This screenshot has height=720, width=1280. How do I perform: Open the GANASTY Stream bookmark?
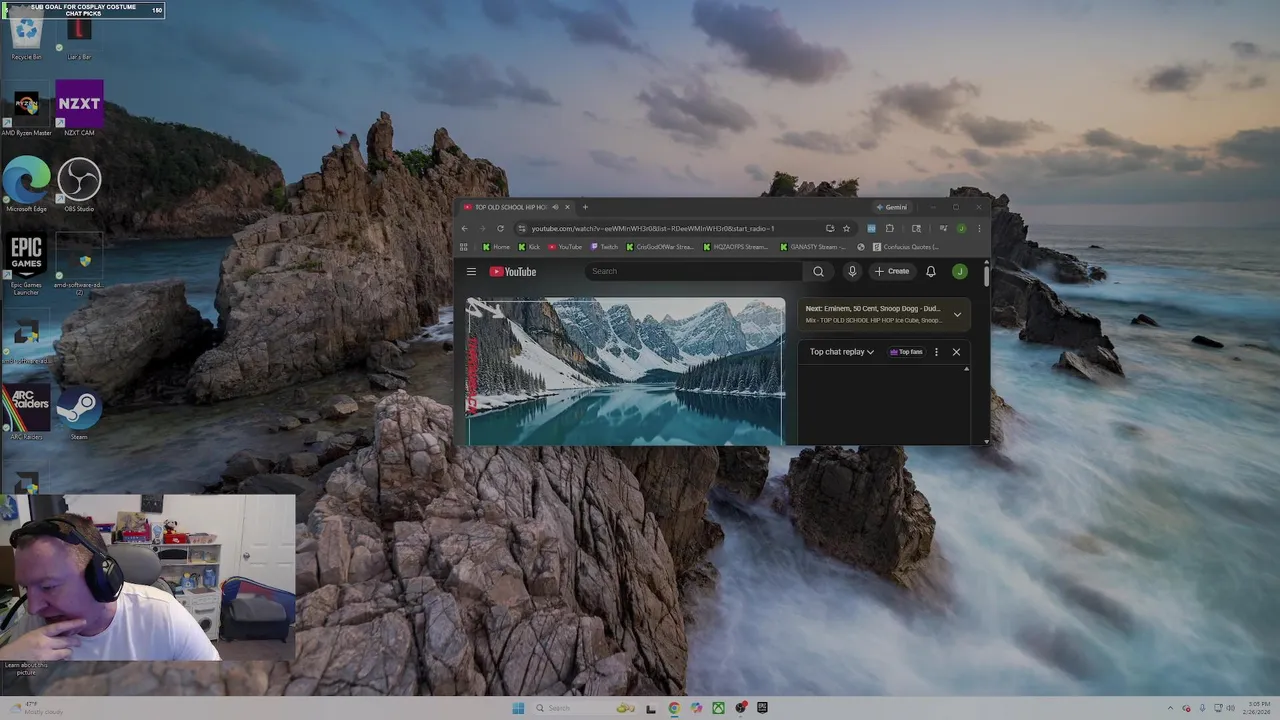click(813, 247)
